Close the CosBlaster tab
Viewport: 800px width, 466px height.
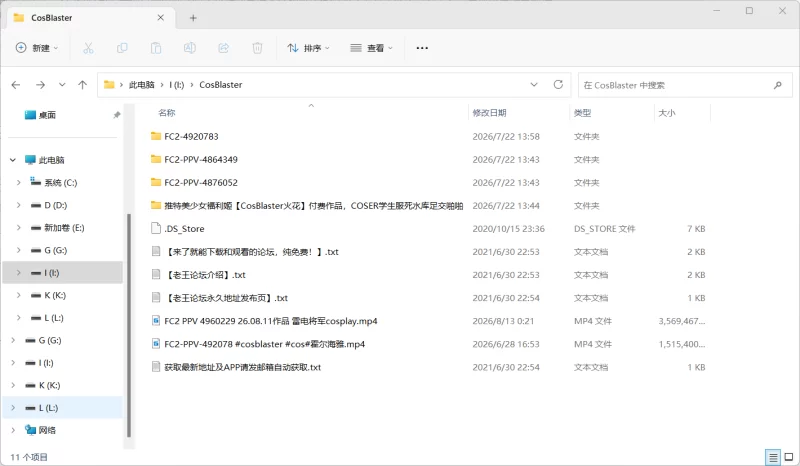[x=161, y=17]
